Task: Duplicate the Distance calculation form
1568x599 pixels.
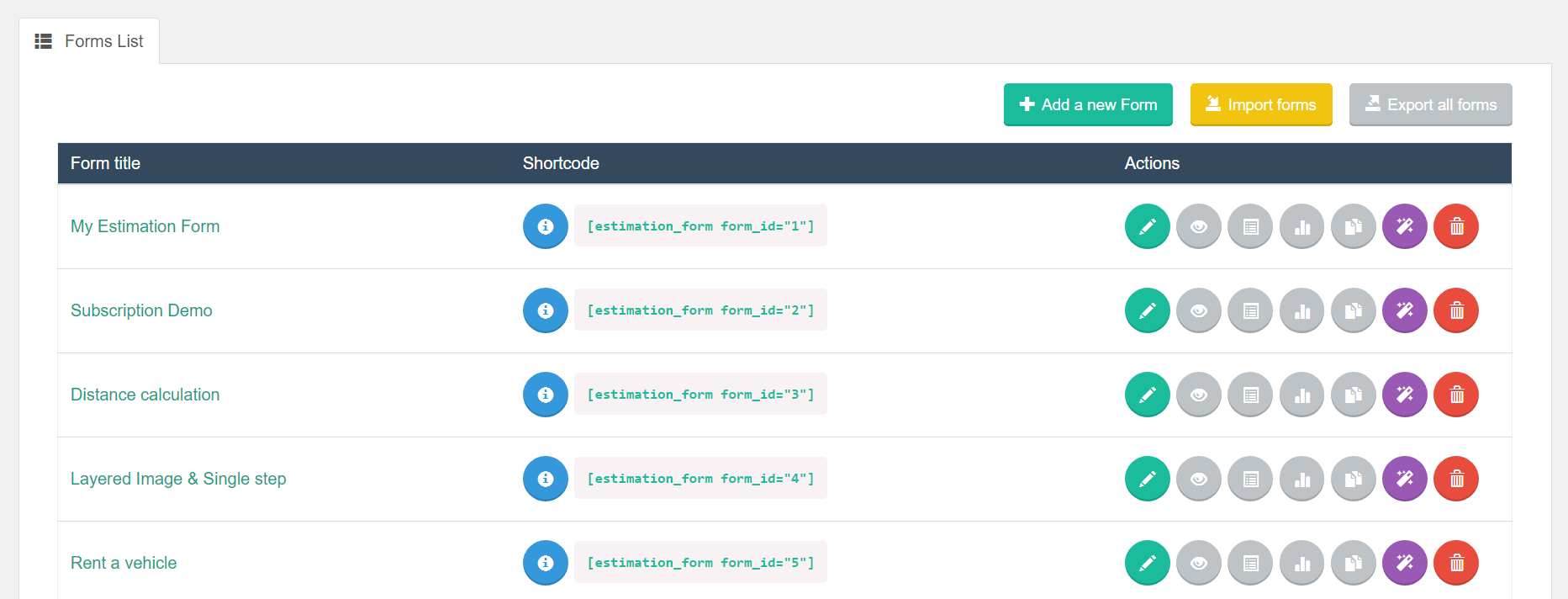Action: [1354, 395]
